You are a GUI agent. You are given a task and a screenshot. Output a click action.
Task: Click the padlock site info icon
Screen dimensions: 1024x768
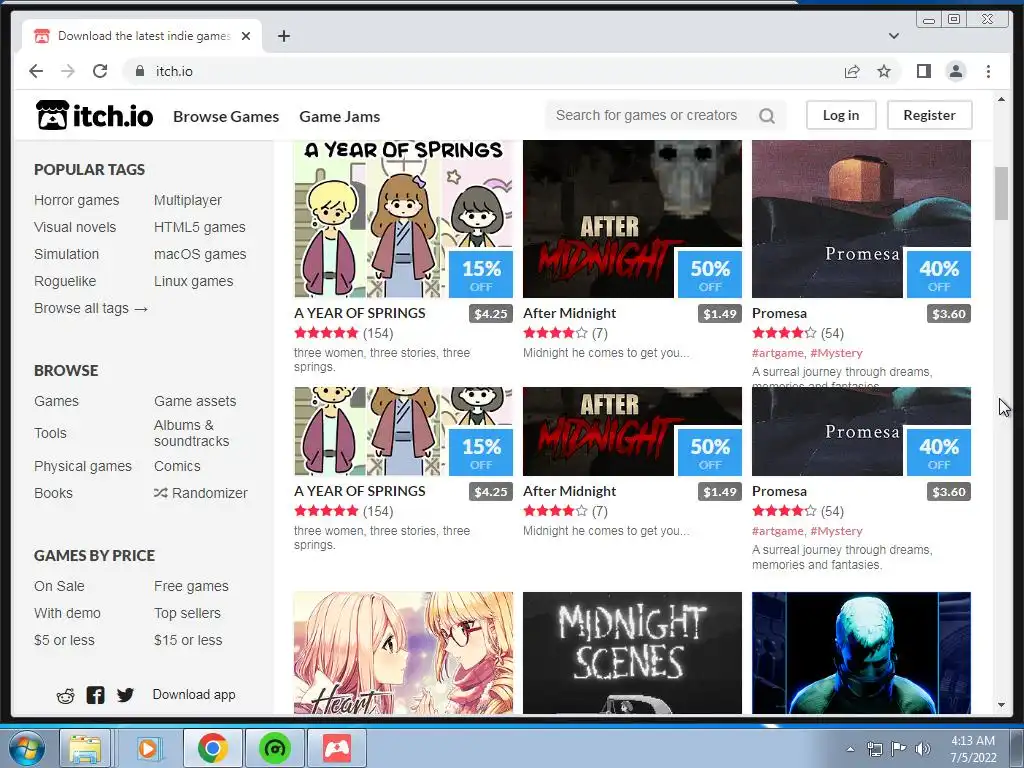[140, 71]
